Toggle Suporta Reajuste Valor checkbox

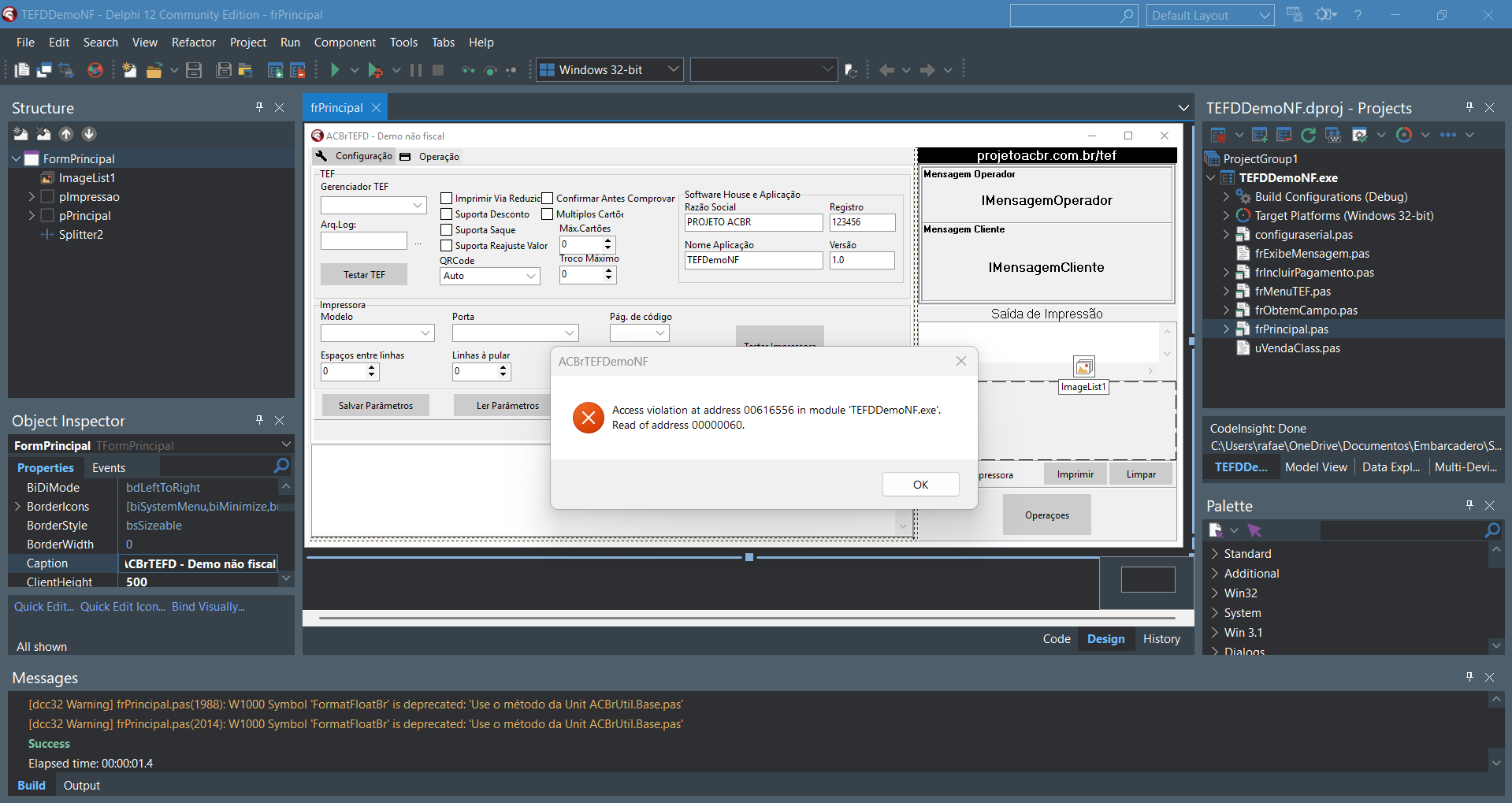click(447, 246)
